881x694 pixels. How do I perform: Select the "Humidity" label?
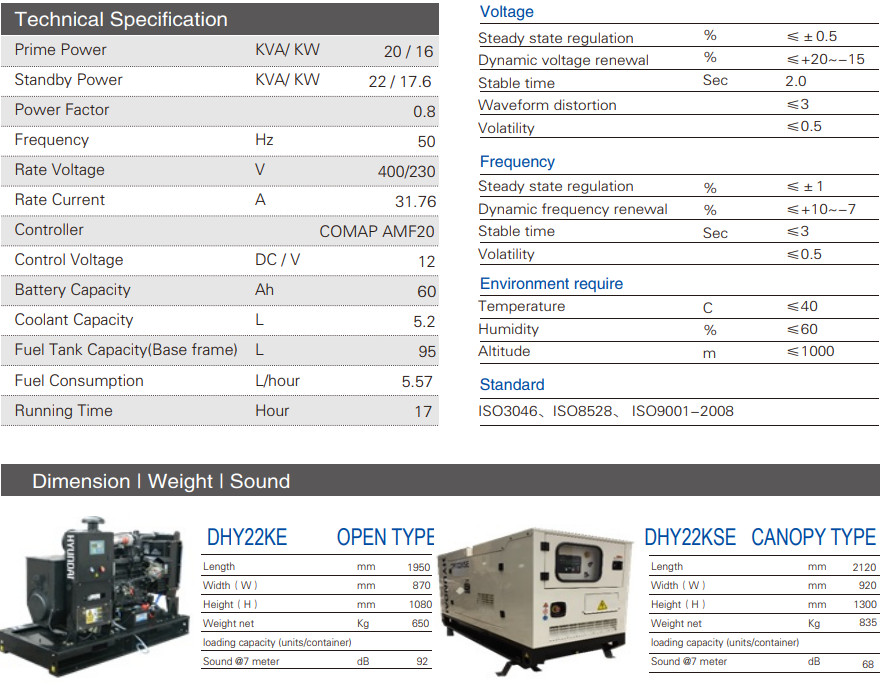[x=508, y=329]
